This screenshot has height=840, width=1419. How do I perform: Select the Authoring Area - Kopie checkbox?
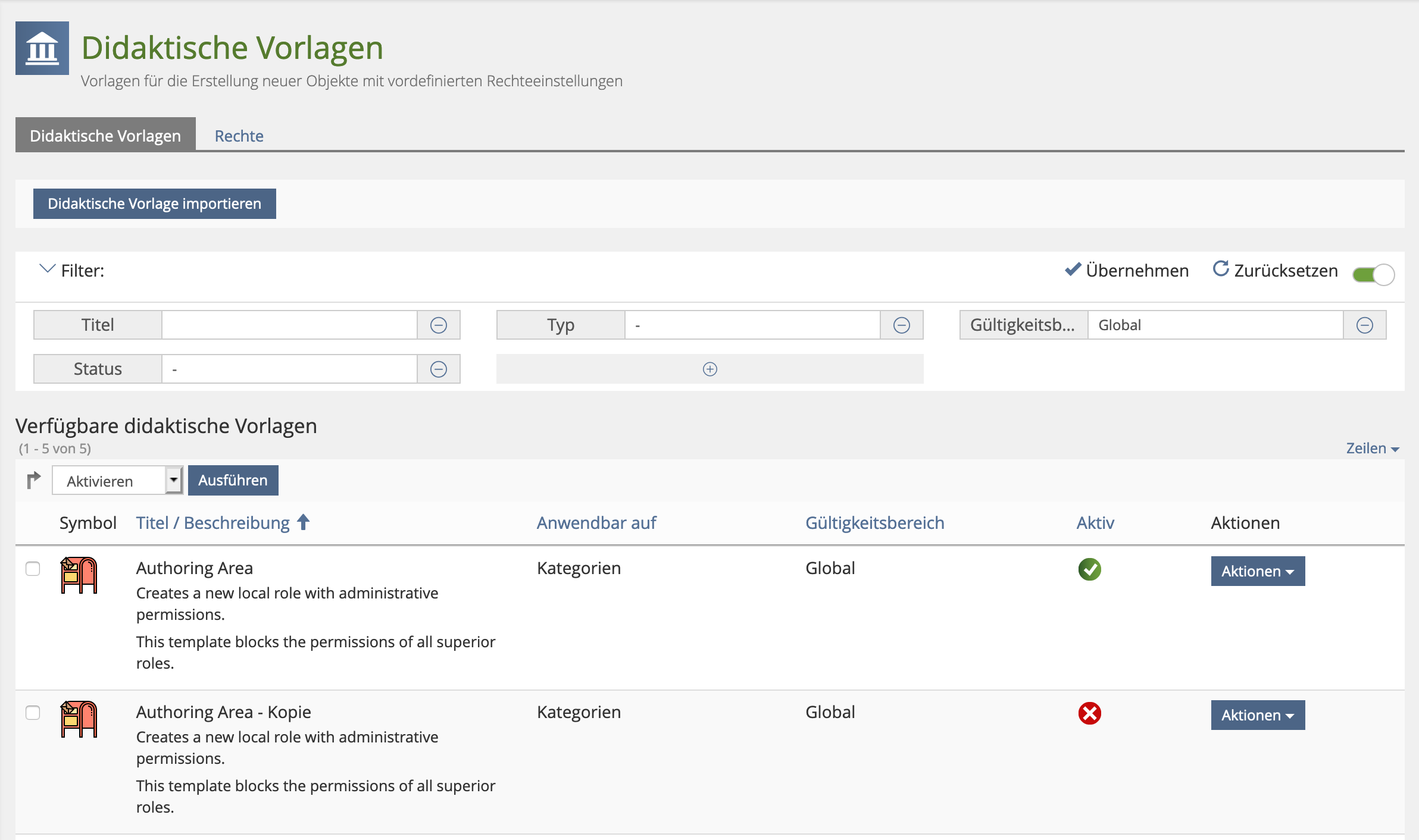pos(33,713)
